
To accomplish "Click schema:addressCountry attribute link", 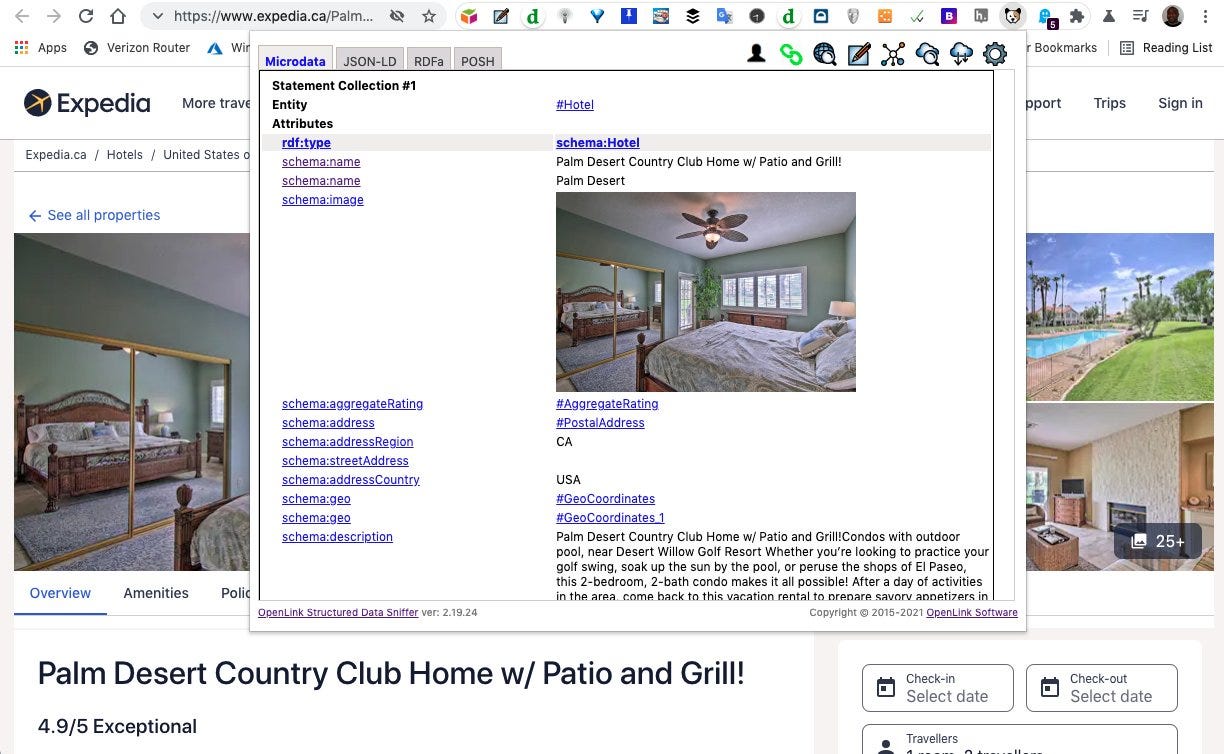I will 351,480.
